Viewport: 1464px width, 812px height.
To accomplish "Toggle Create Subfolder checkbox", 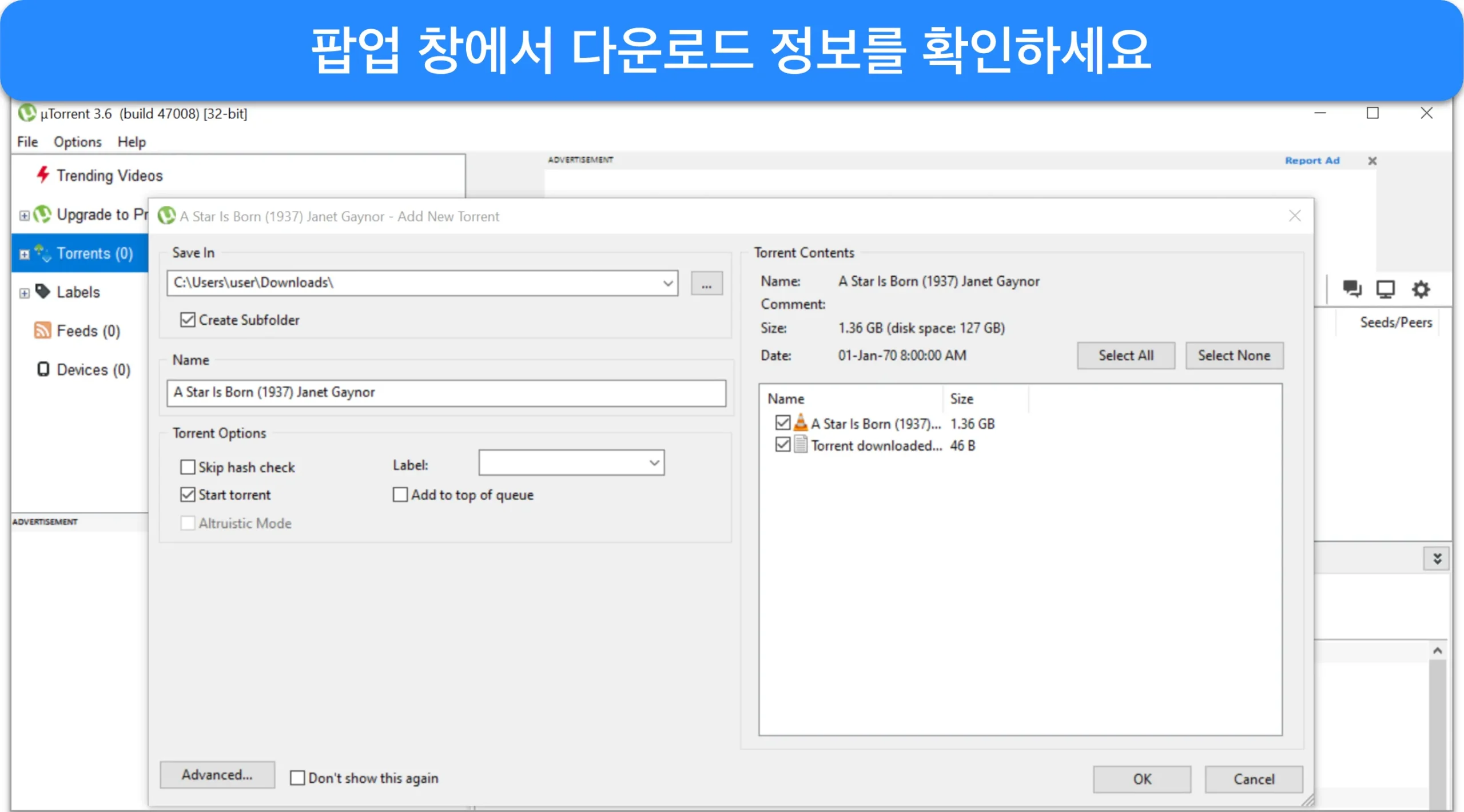I will click(188, 320).
